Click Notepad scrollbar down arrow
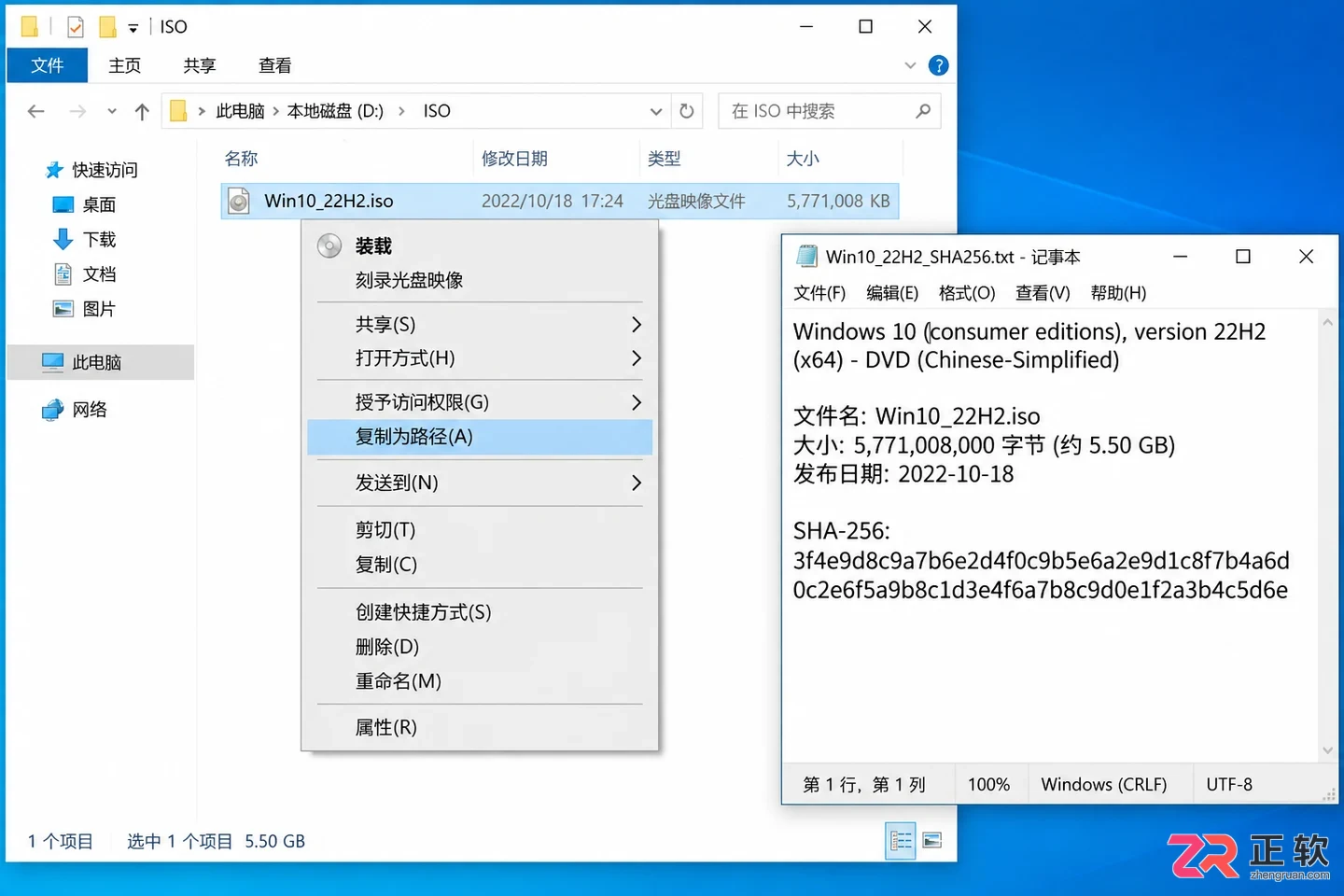 point(1327,750)
